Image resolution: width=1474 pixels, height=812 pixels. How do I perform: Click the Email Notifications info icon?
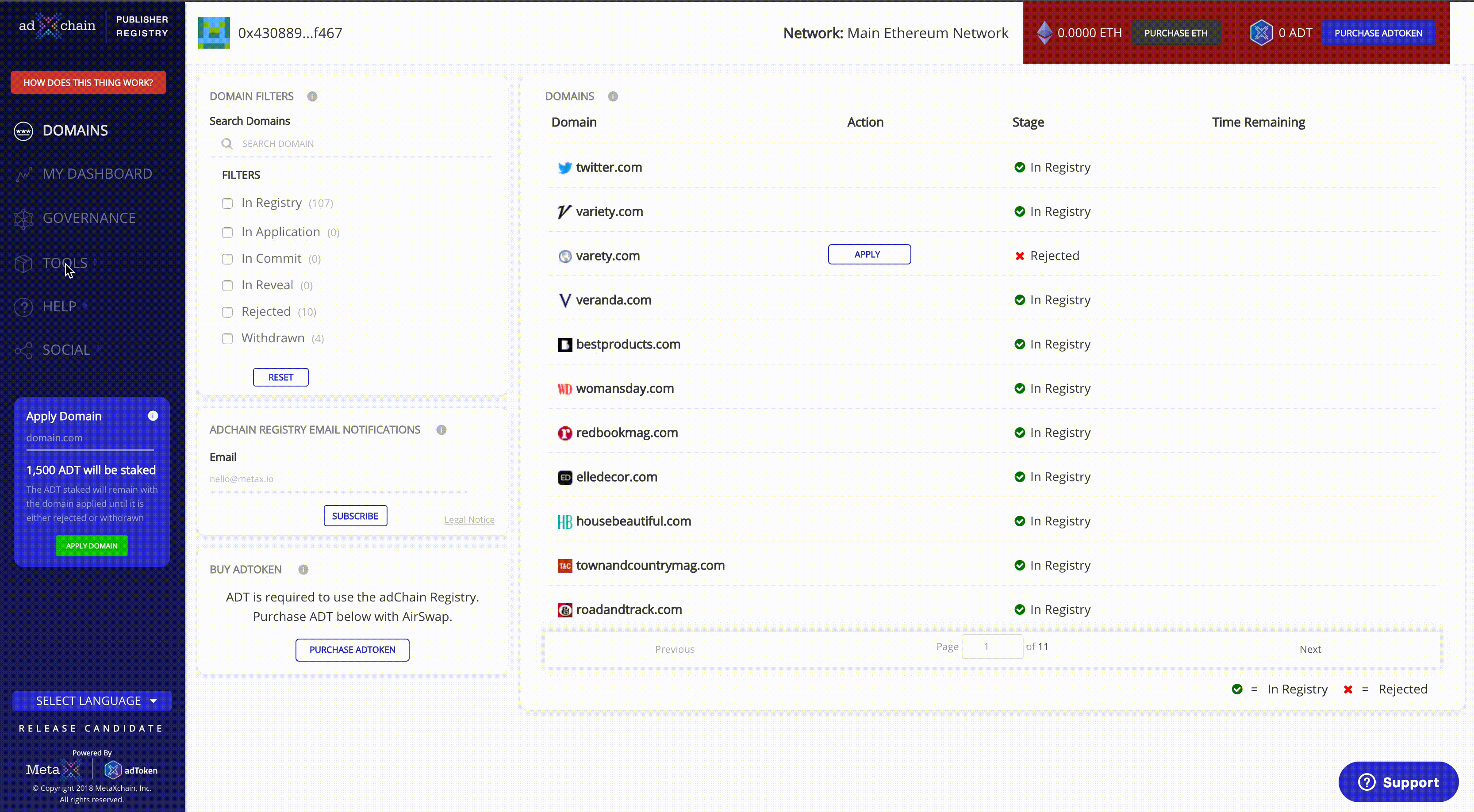pos(441,430)
